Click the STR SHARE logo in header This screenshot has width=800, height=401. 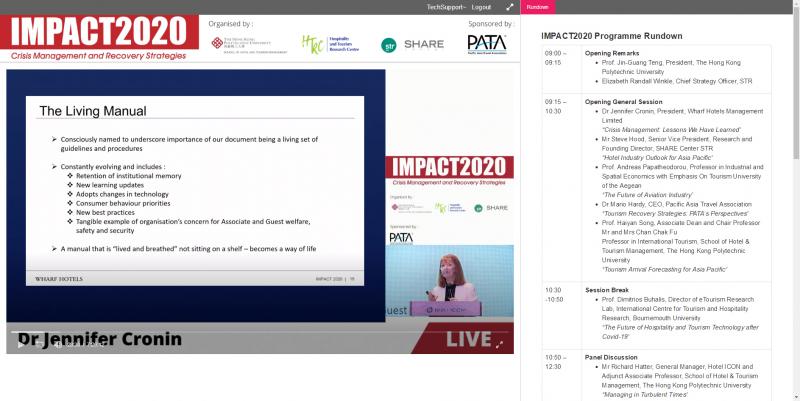pyautogui.click(x=412, y=45)
